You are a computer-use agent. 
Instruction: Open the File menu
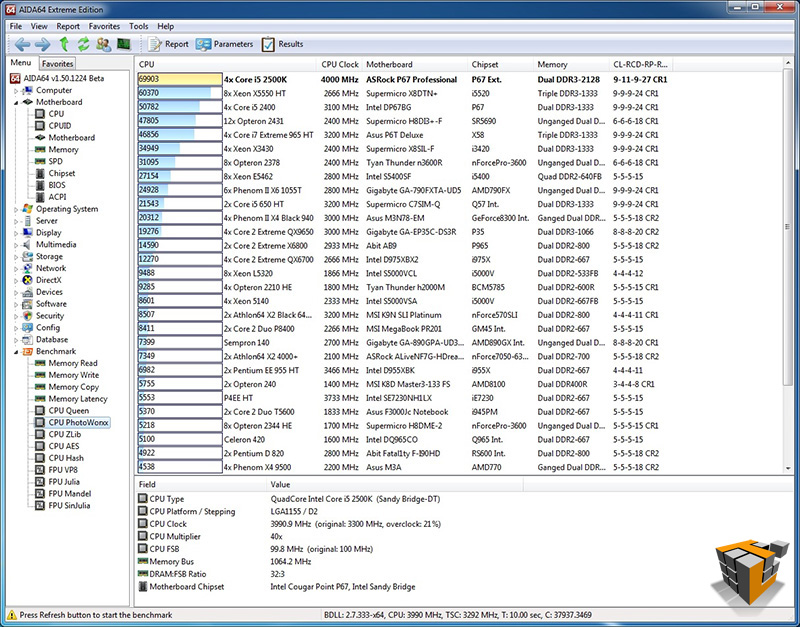(16, 26)
